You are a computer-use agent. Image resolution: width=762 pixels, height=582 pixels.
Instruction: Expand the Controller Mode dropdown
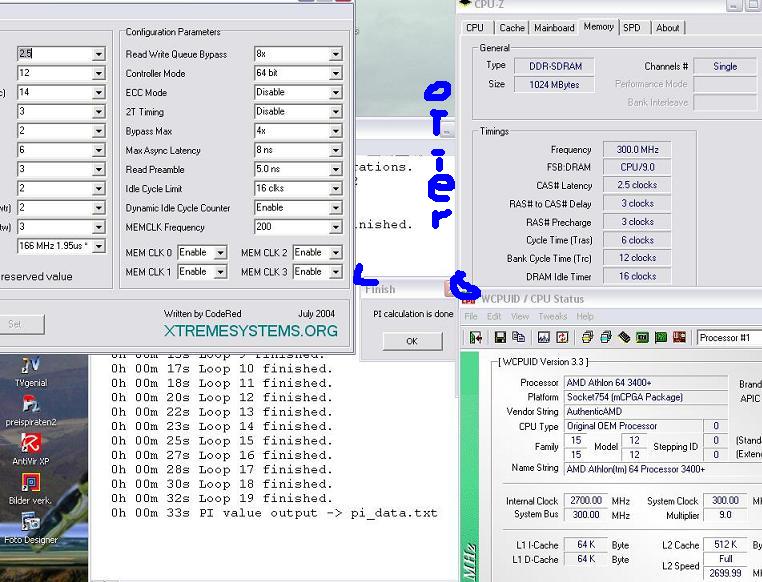[335, 73]
